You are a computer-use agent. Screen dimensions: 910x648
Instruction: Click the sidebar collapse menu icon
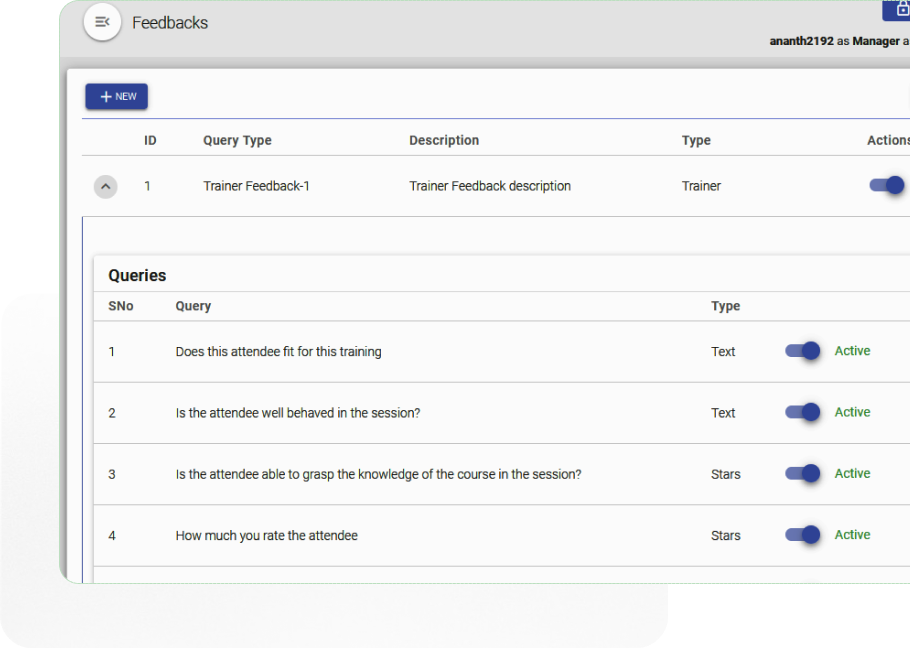click(102, 22)
